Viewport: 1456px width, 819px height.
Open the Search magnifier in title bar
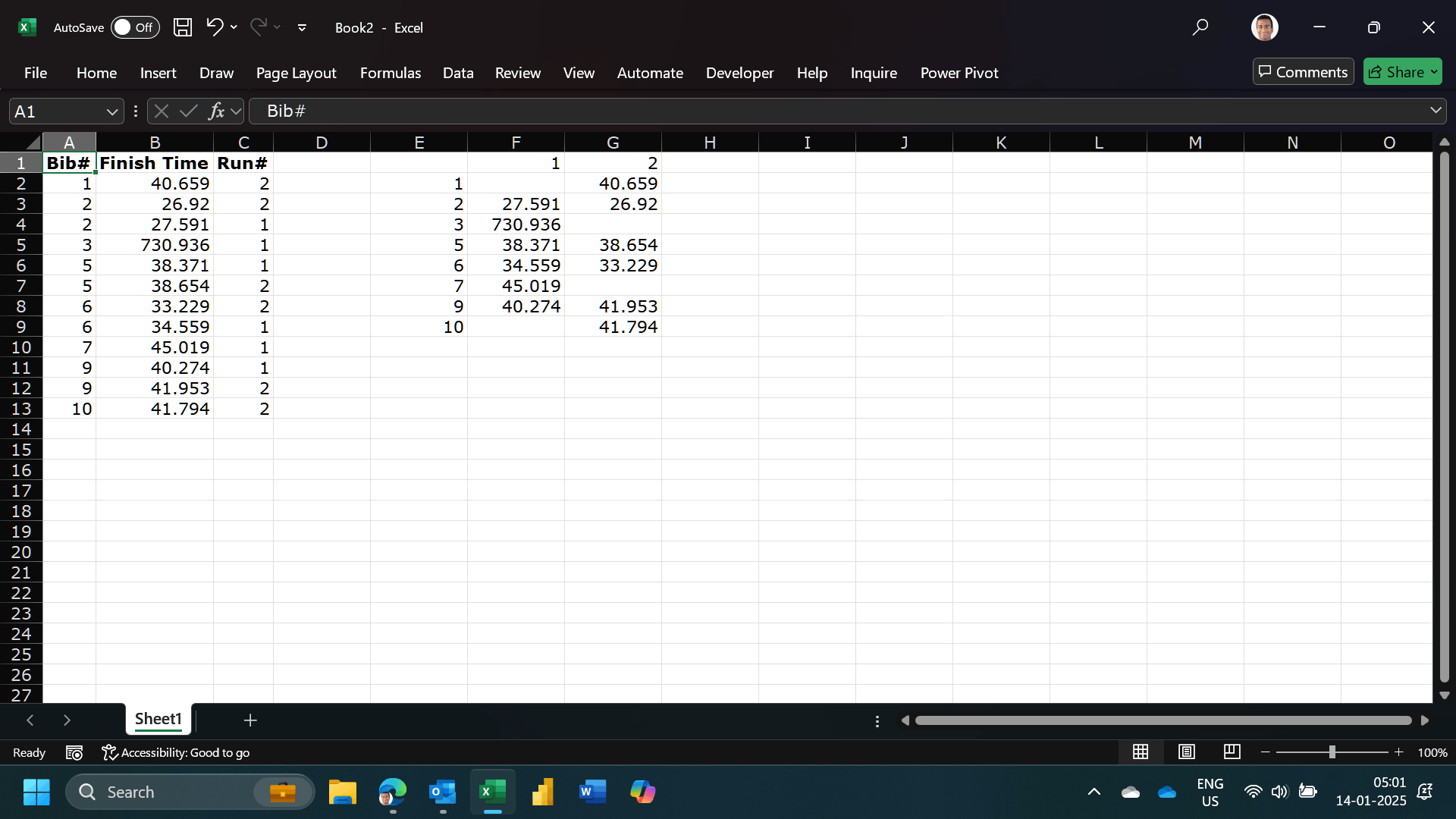(x=1200, y=27)
